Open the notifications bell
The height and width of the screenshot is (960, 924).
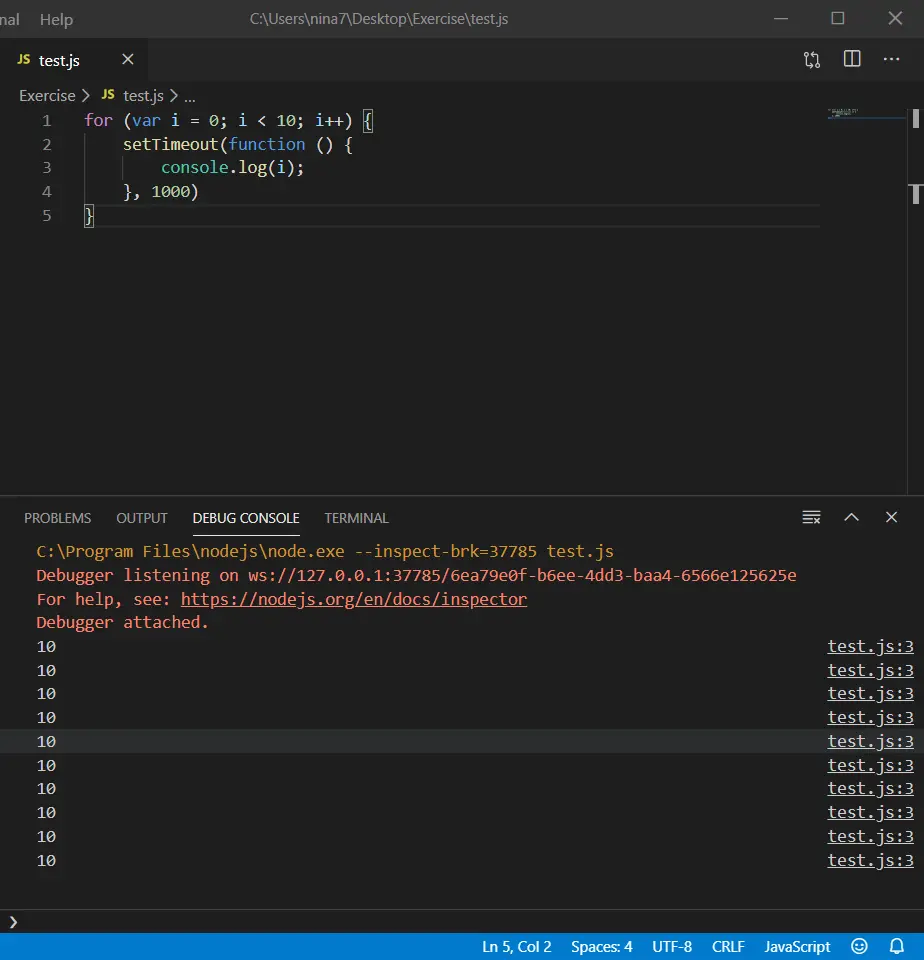[x=897, y=946]
